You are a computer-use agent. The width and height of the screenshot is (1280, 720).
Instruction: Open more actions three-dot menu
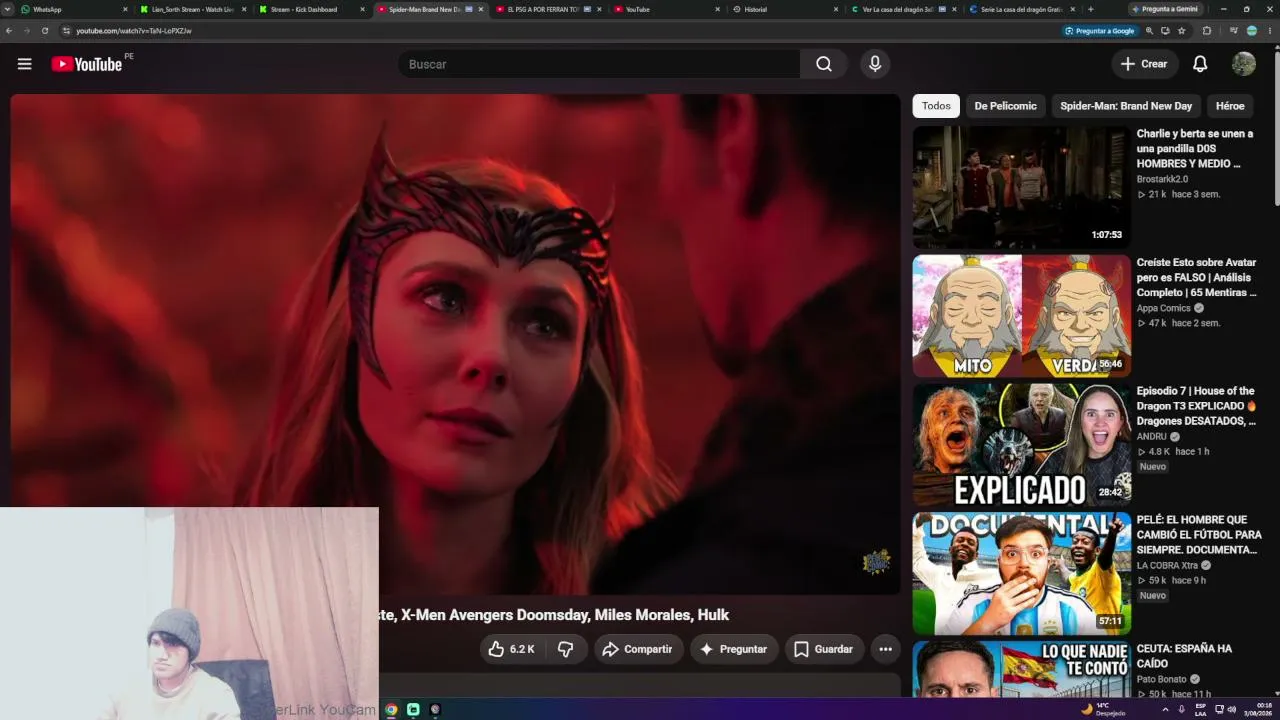pyautogui.click(x=885, y=649)
